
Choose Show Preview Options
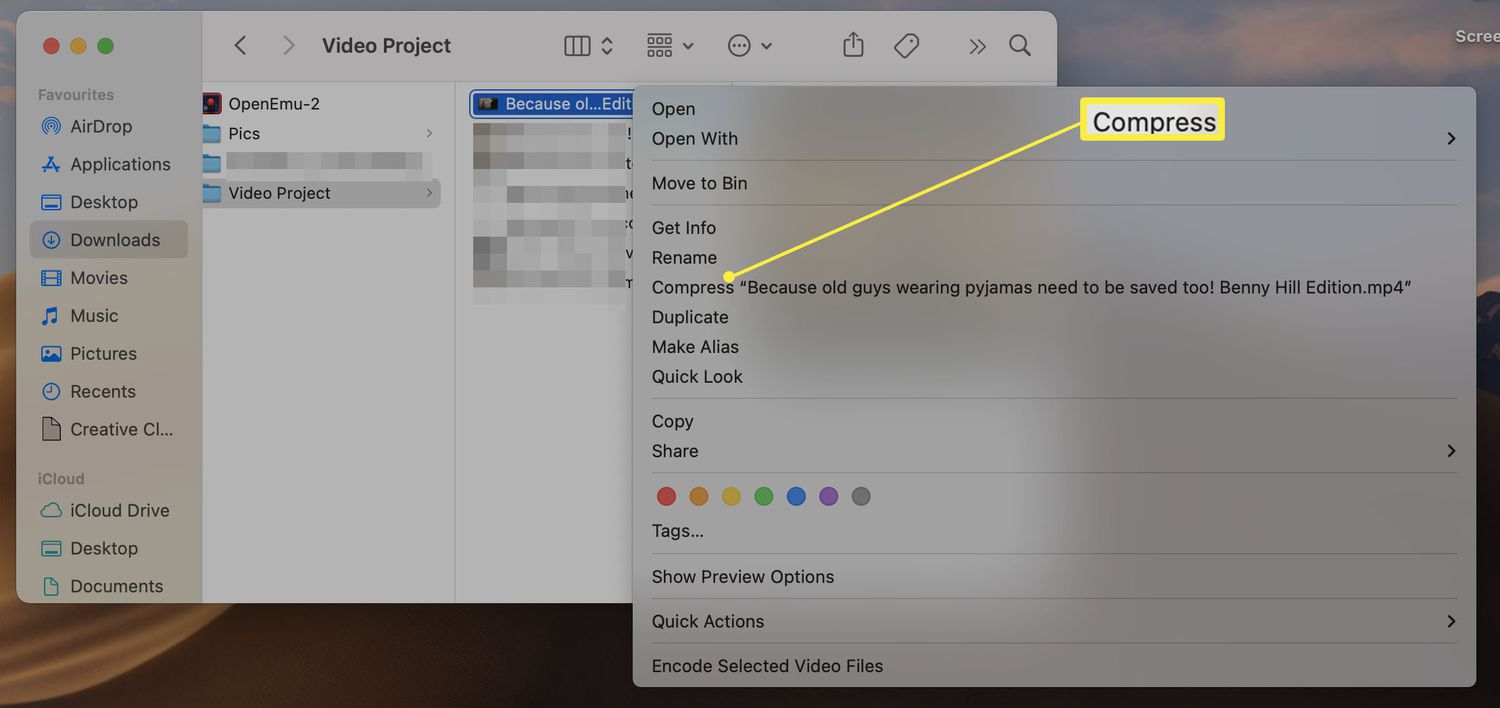(743, 577)
